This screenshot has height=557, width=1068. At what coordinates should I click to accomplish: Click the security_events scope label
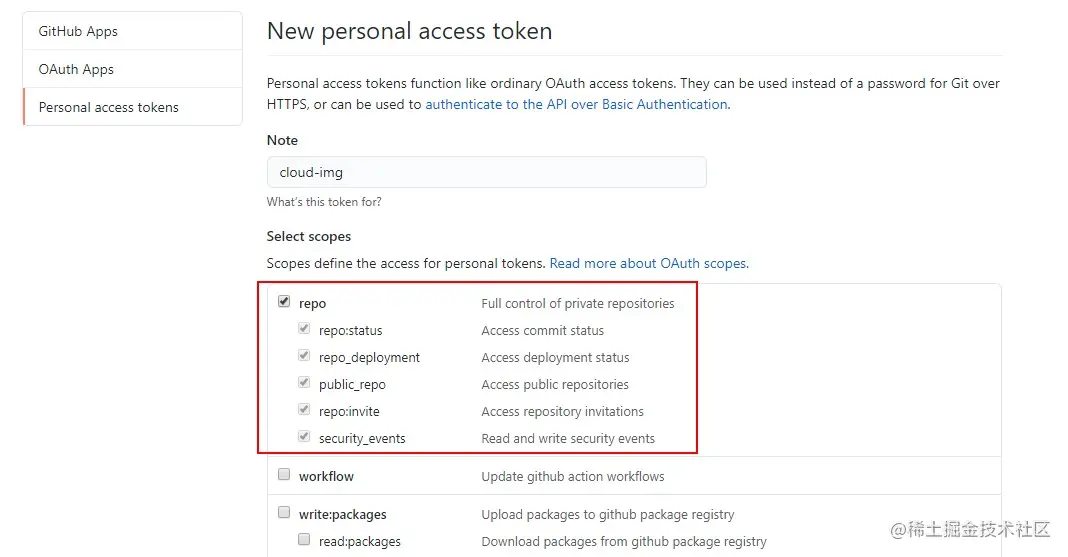point(362,438)
